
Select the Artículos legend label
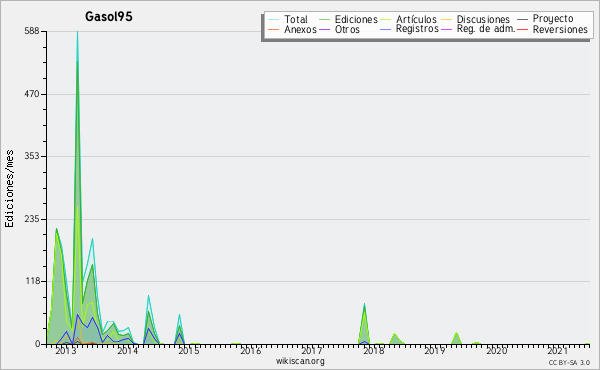pyautogui.click(x=416, y=19)
